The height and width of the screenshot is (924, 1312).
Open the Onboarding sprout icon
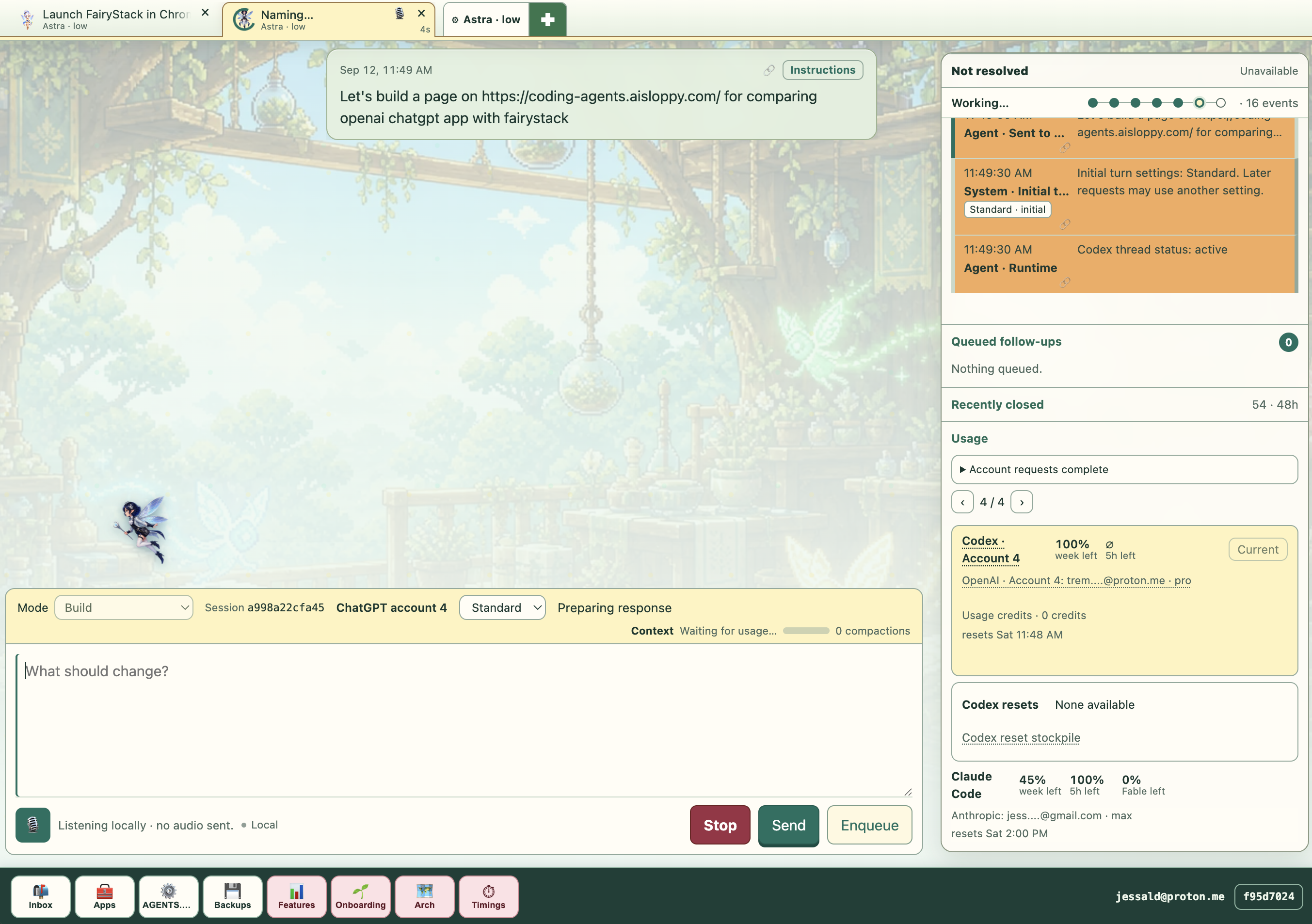361,896
